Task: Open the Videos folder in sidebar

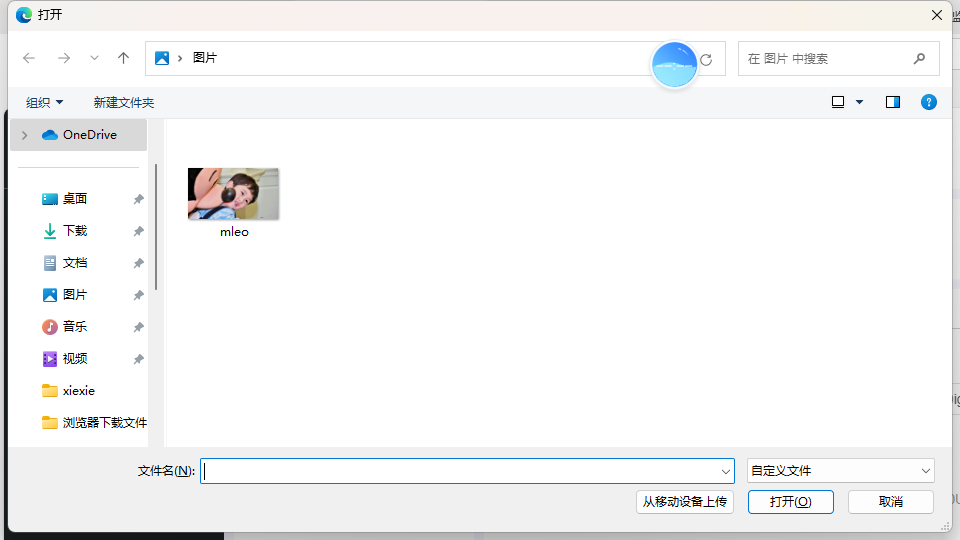Action: (x=75, y=359)
